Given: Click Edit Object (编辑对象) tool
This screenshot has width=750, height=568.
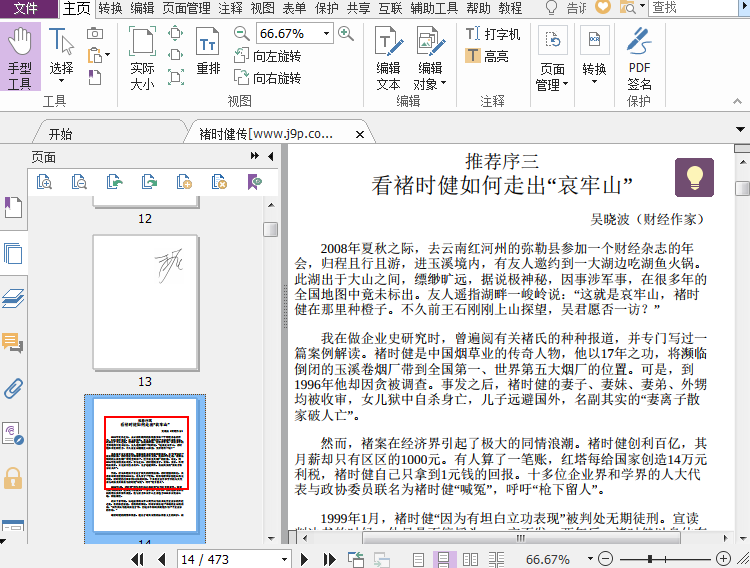Looking at the screenshot, I should point(430,58).
